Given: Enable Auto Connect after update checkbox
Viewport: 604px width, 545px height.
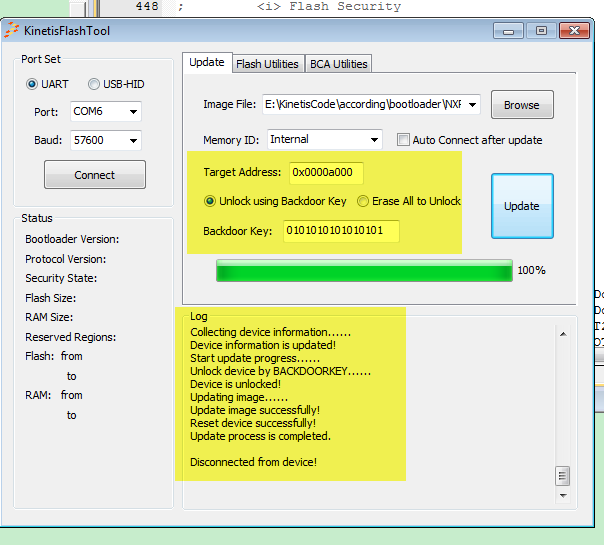Looking at the screenshot, I should tap(403, 139).
